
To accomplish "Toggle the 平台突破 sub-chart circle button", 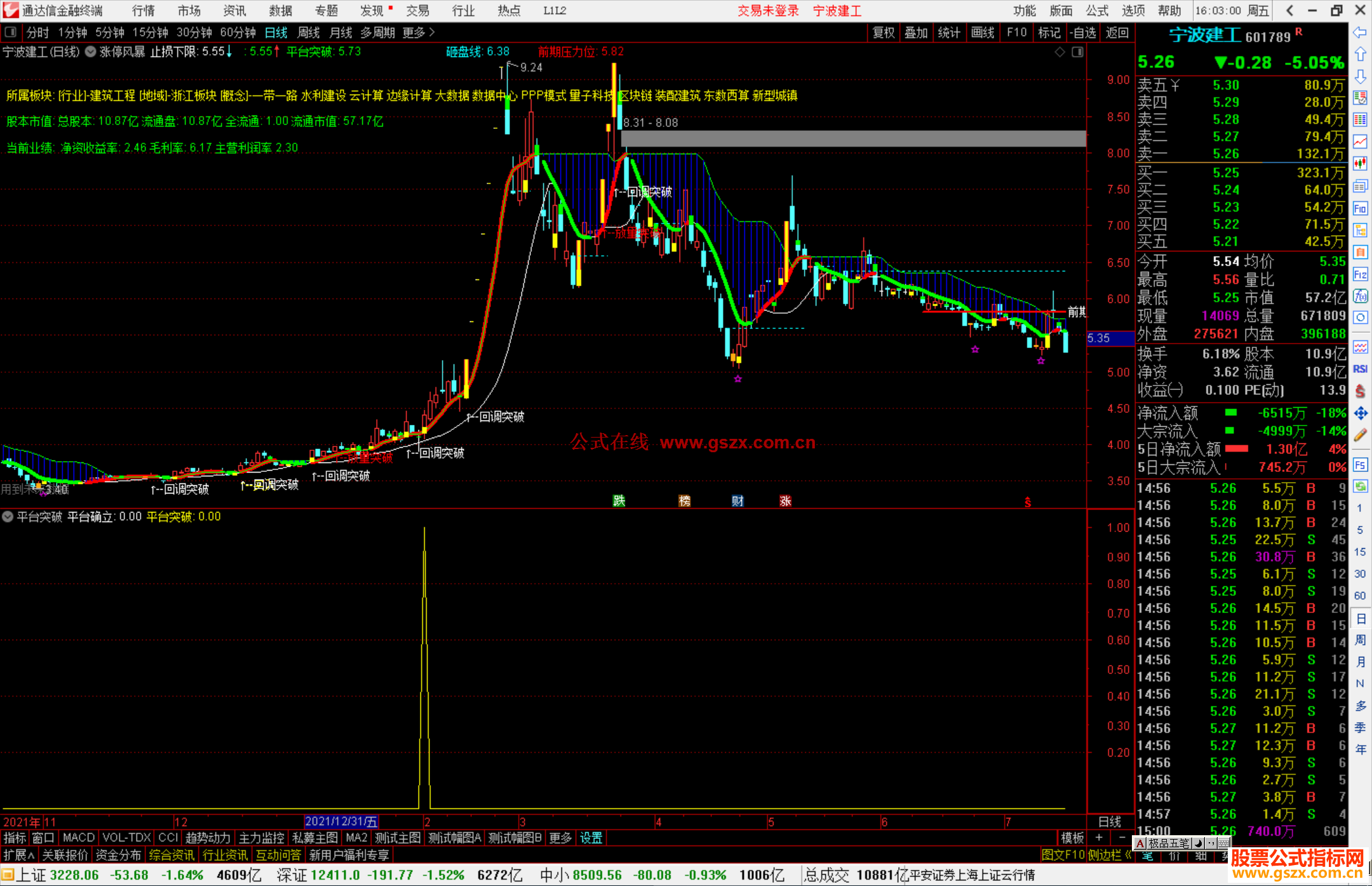I will pos(8,517).
